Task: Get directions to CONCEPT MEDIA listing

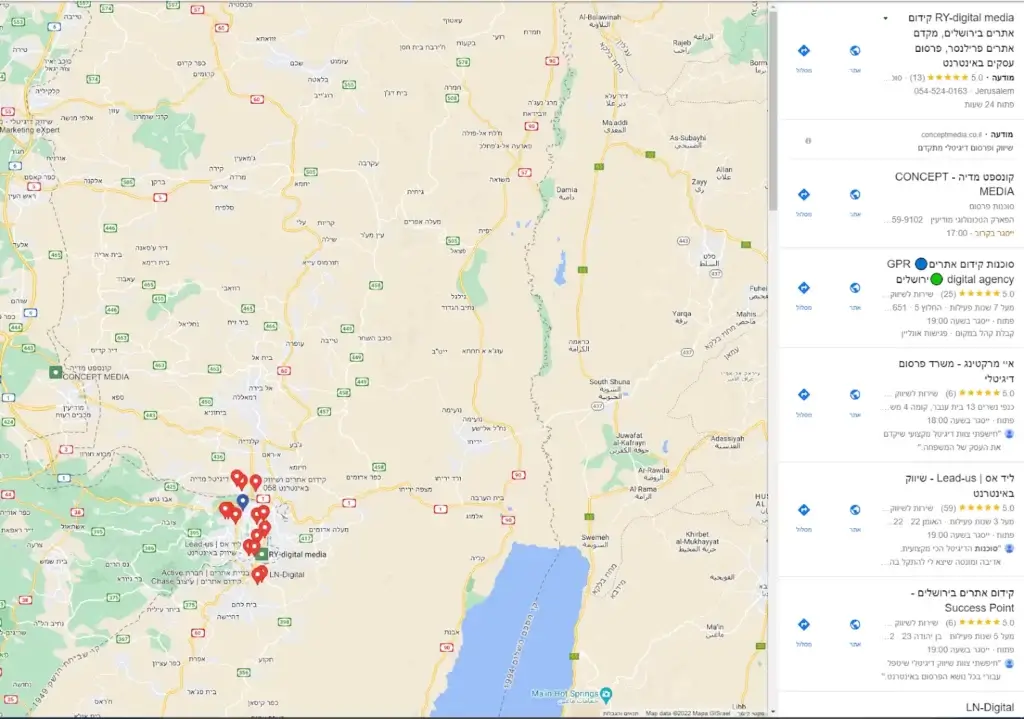Action: tap(804, 195)
